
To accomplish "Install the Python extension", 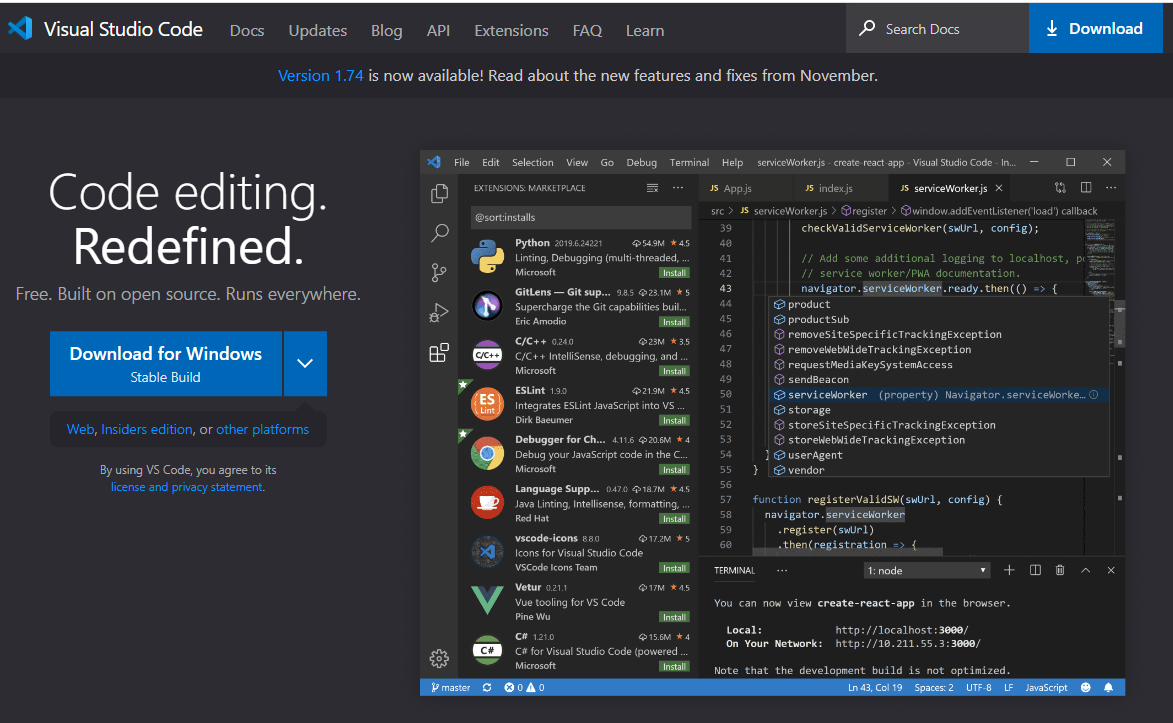I will [x=674, y=273].
